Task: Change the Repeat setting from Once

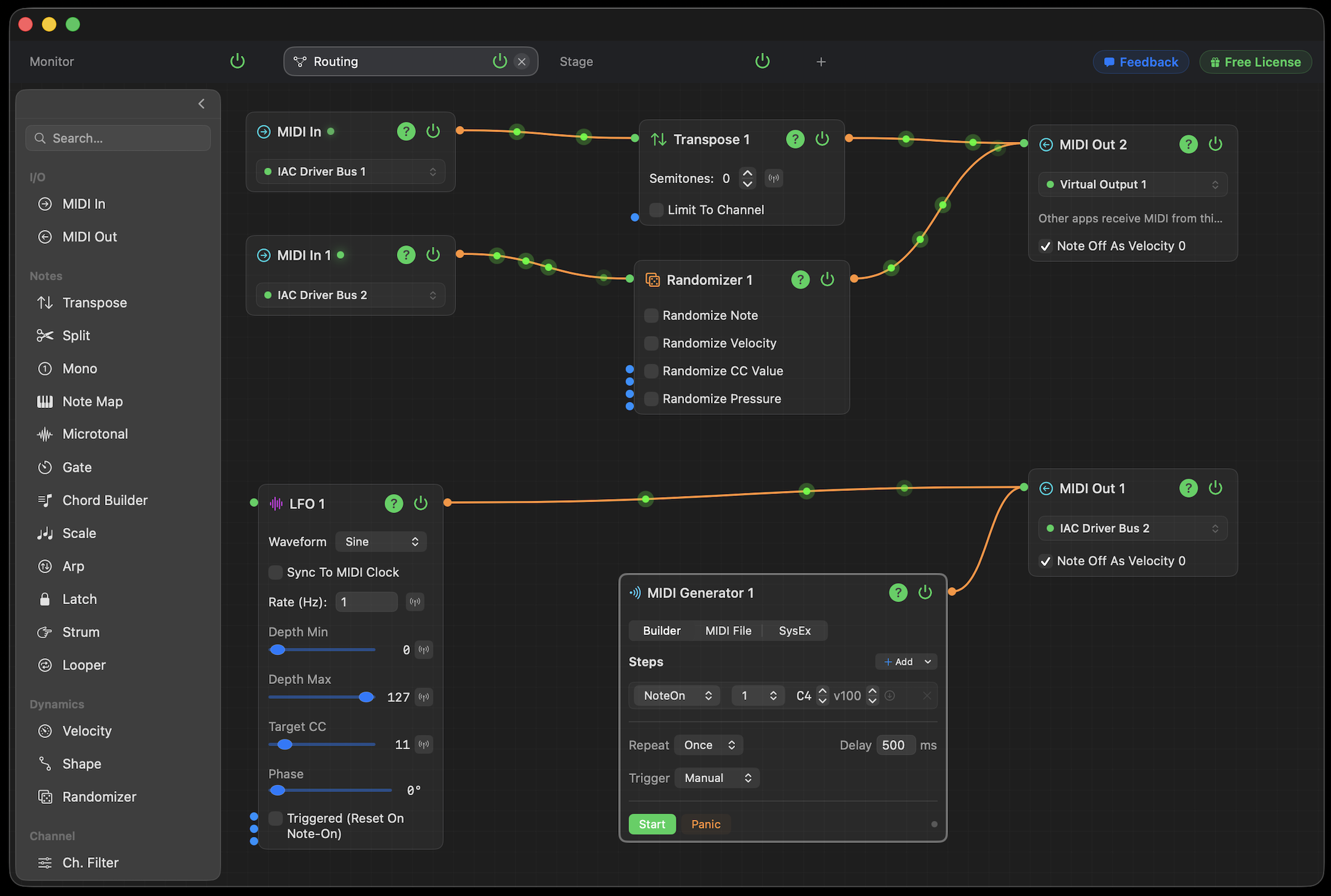Action: click(708, 745)
